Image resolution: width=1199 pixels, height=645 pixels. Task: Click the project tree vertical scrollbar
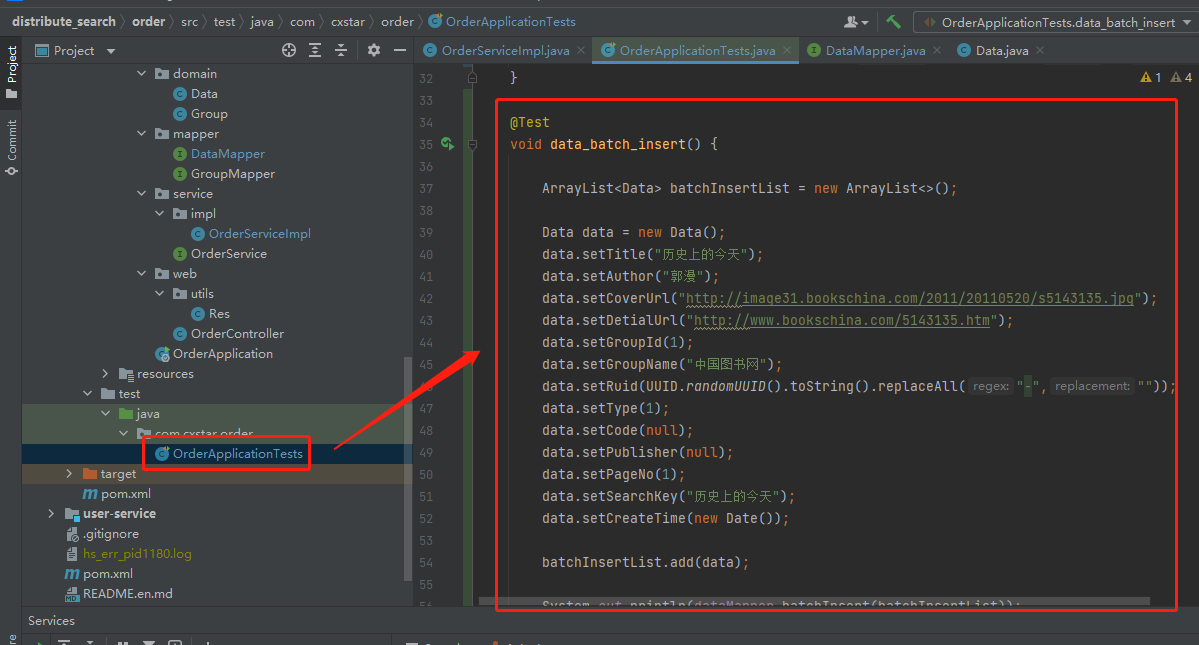pyautogui.click(x=408, y=468)
